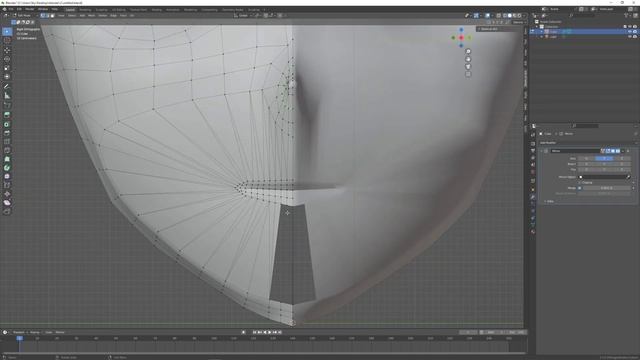Select the Knife tool
Viewport: 640px width, 360px height.
coord(7,150)
